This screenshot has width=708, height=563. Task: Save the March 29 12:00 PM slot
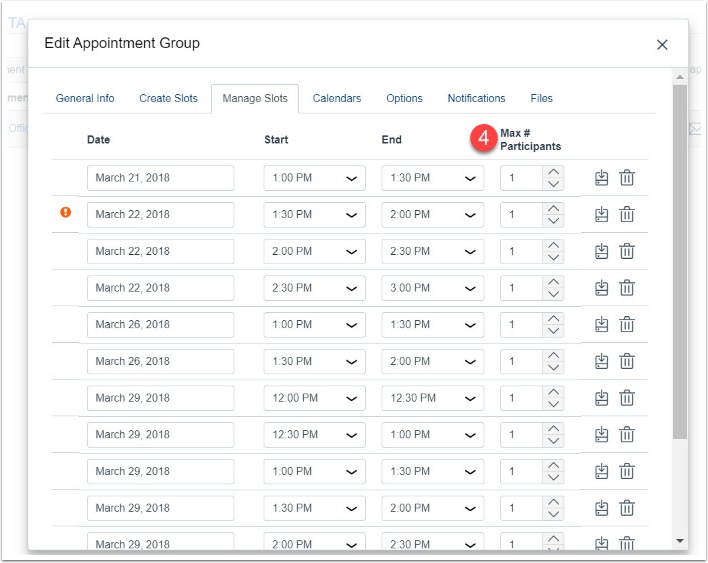coord(601,398)
